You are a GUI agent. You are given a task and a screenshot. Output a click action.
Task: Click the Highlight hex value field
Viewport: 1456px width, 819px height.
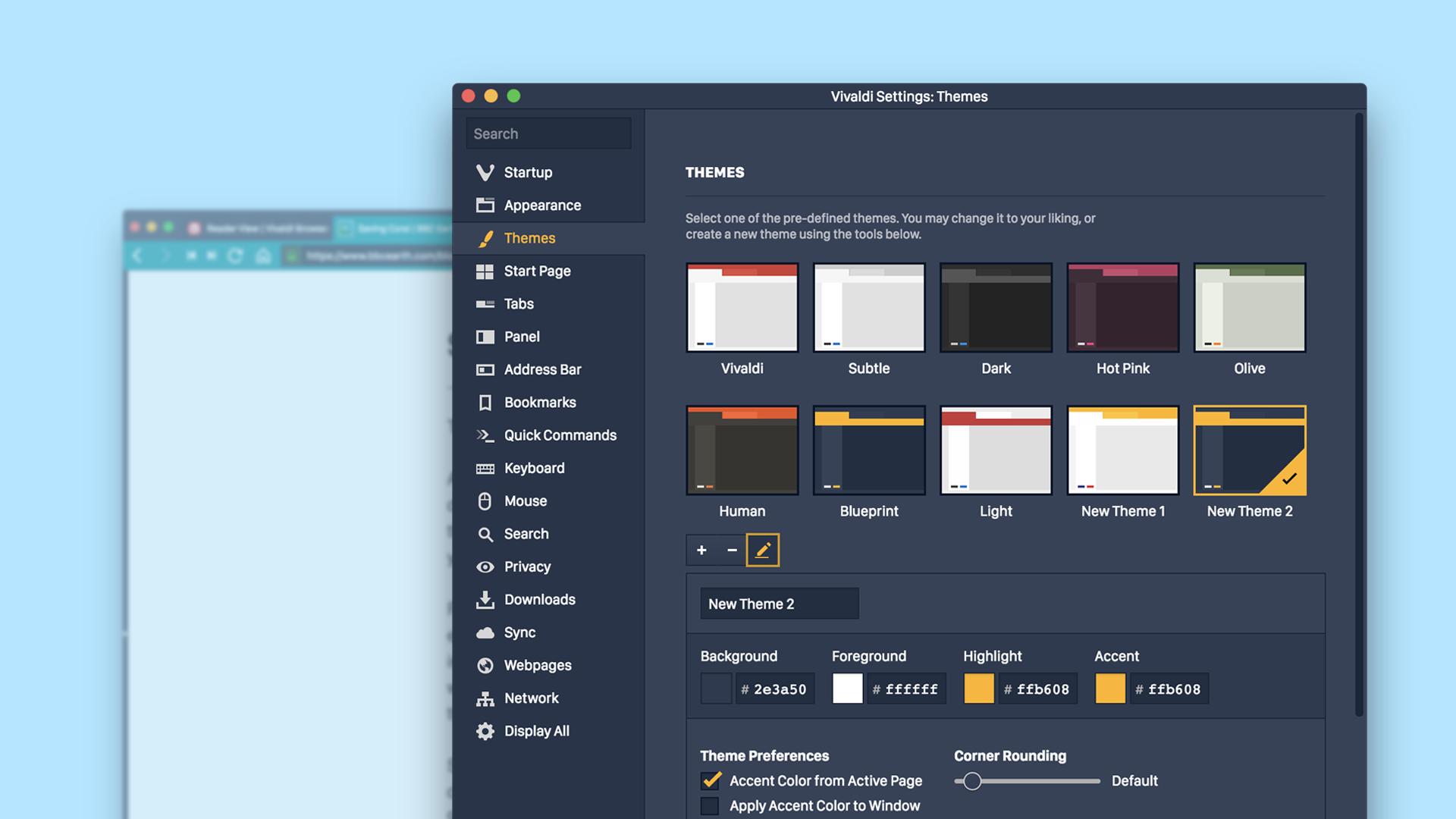point(1037,689)
